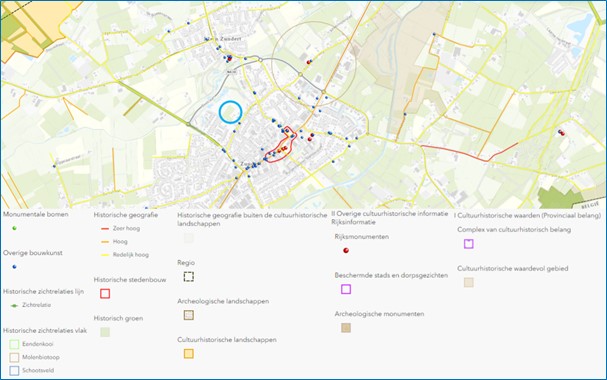Click the large gray molenbiotoop circle outline on map
The width and height of the screenshot is (607, 380).
314,64
